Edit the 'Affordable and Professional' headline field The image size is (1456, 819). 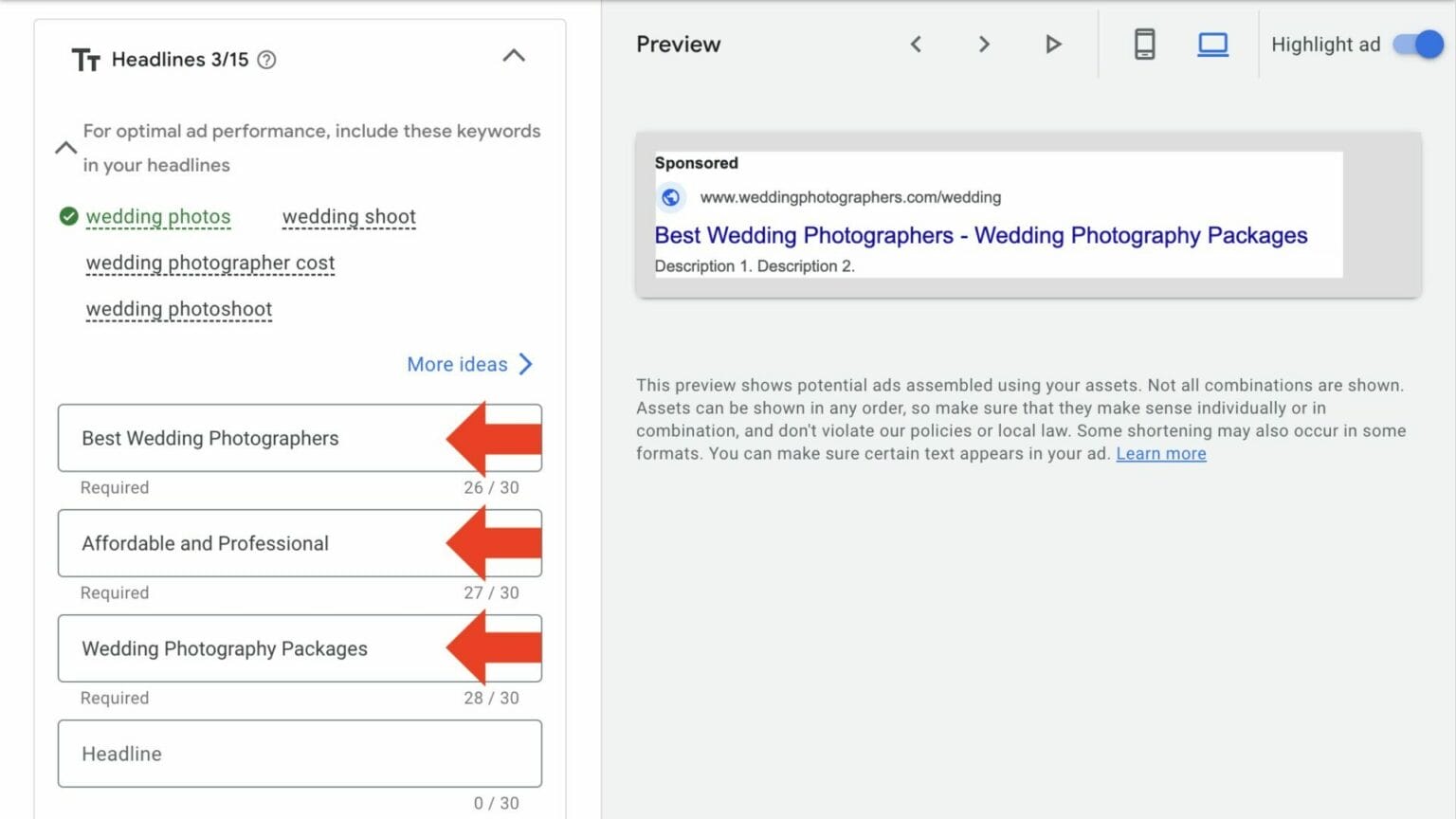[246, 543]
